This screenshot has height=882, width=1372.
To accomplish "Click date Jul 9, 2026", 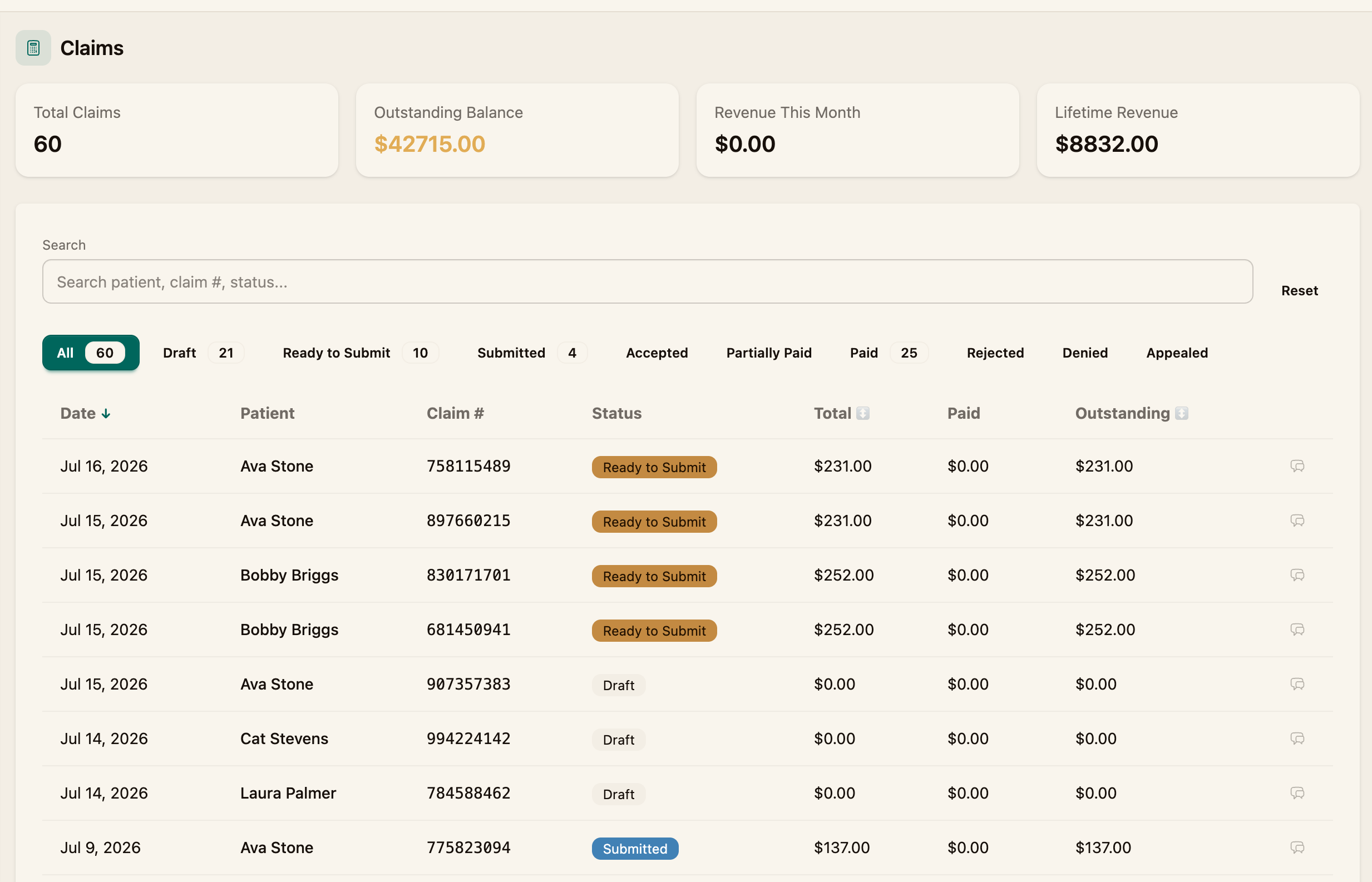I will point(100,847).
